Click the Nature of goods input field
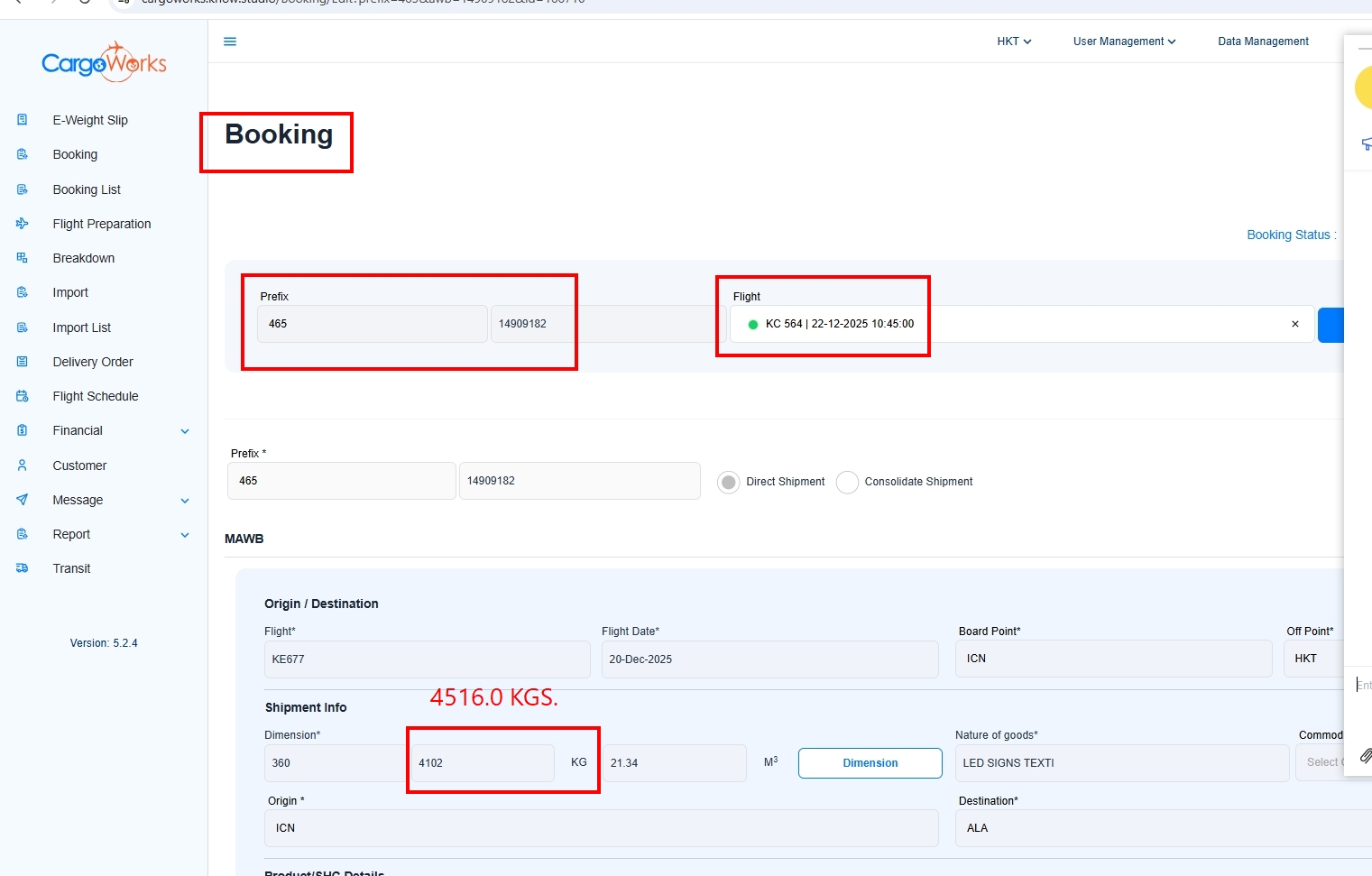Screen dimensions: 1372x876 tap(1121, 763)
